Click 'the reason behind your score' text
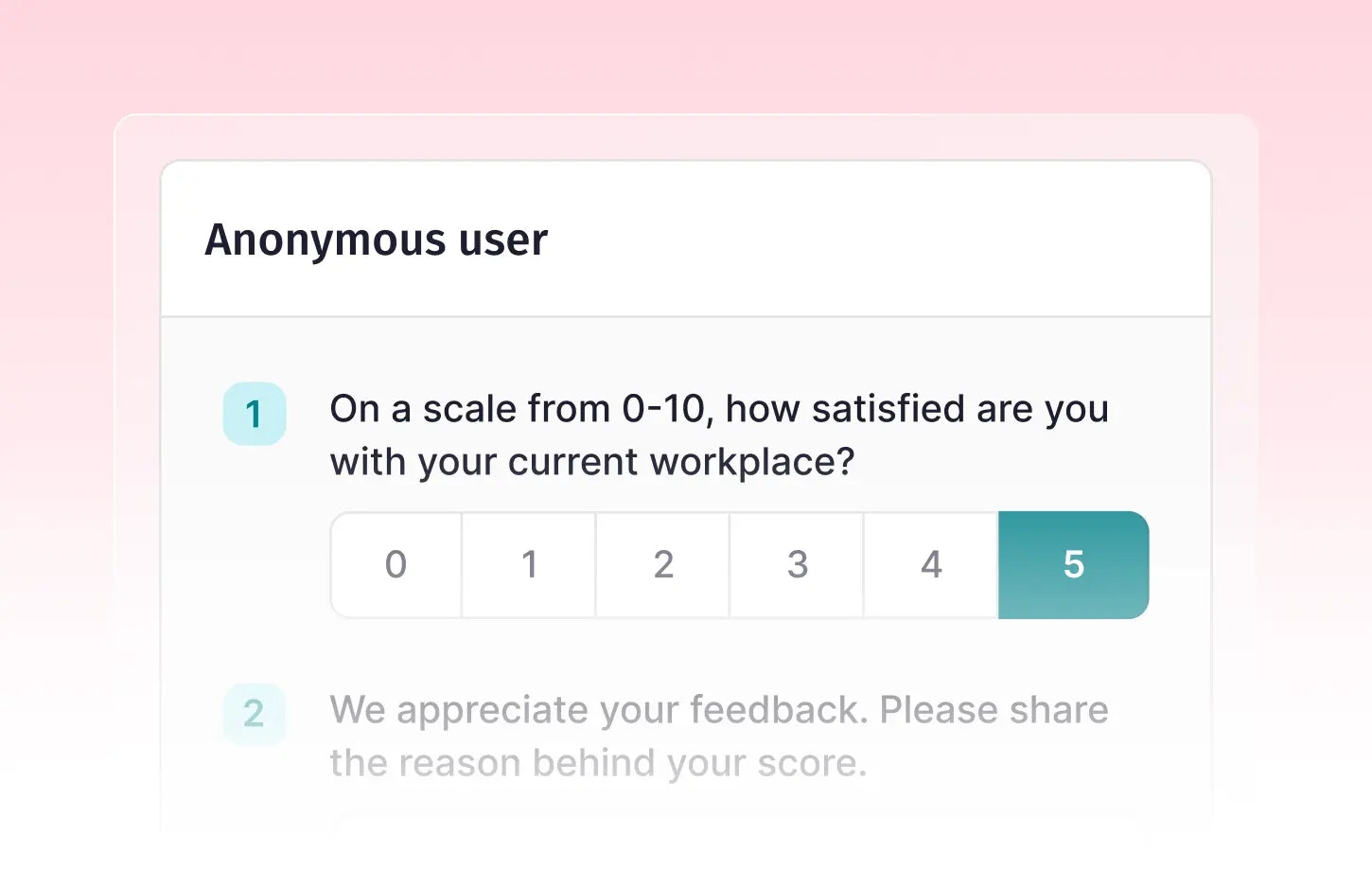Screen dimensions: 1372x871 (598, 763)
